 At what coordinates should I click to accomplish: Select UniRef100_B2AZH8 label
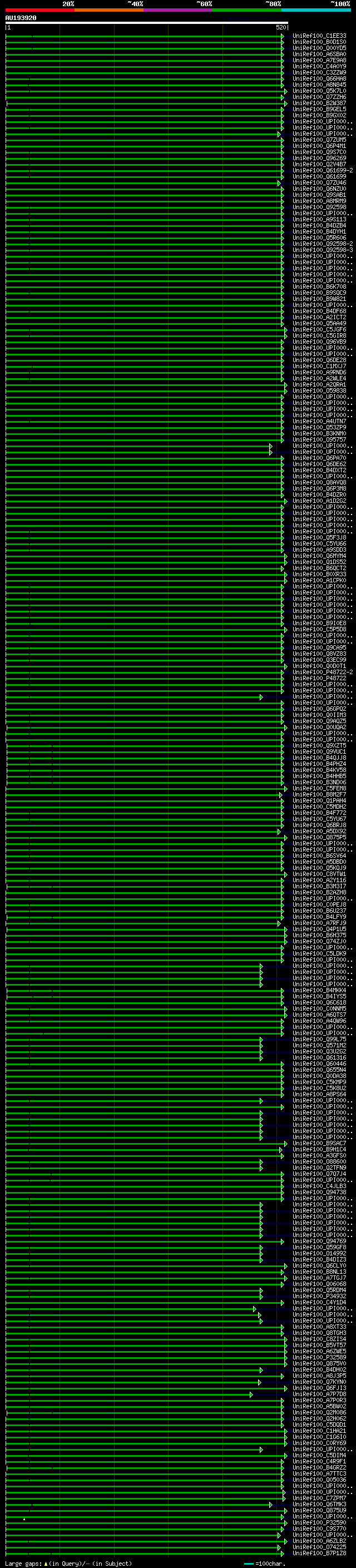coord(319,892)
